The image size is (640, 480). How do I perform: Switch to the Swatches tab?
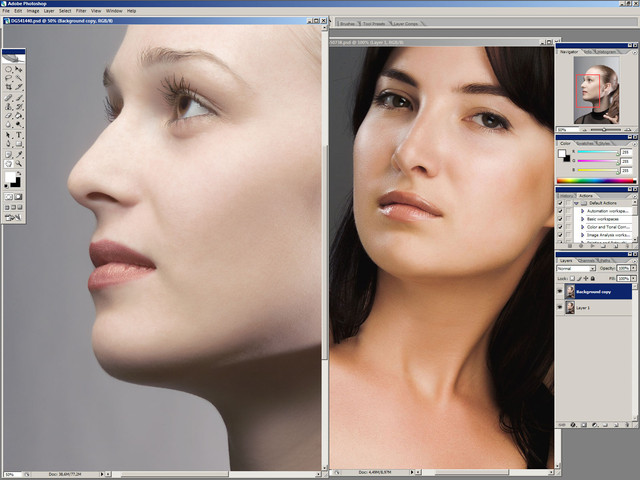[584, 143]
